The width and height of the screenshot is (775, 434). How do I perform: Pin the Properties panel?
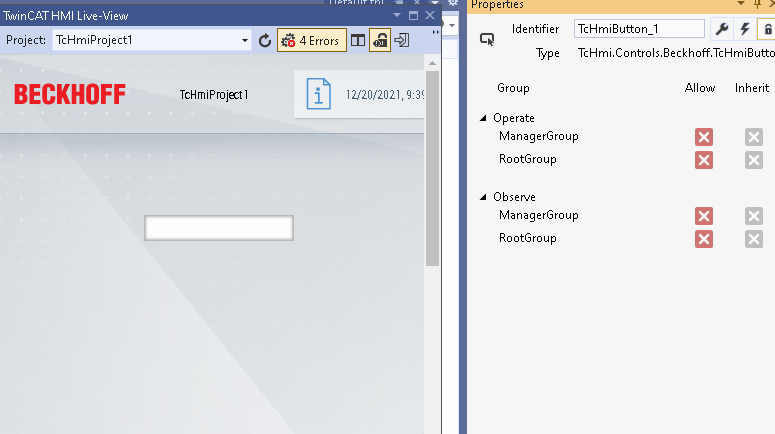(757, 4)
